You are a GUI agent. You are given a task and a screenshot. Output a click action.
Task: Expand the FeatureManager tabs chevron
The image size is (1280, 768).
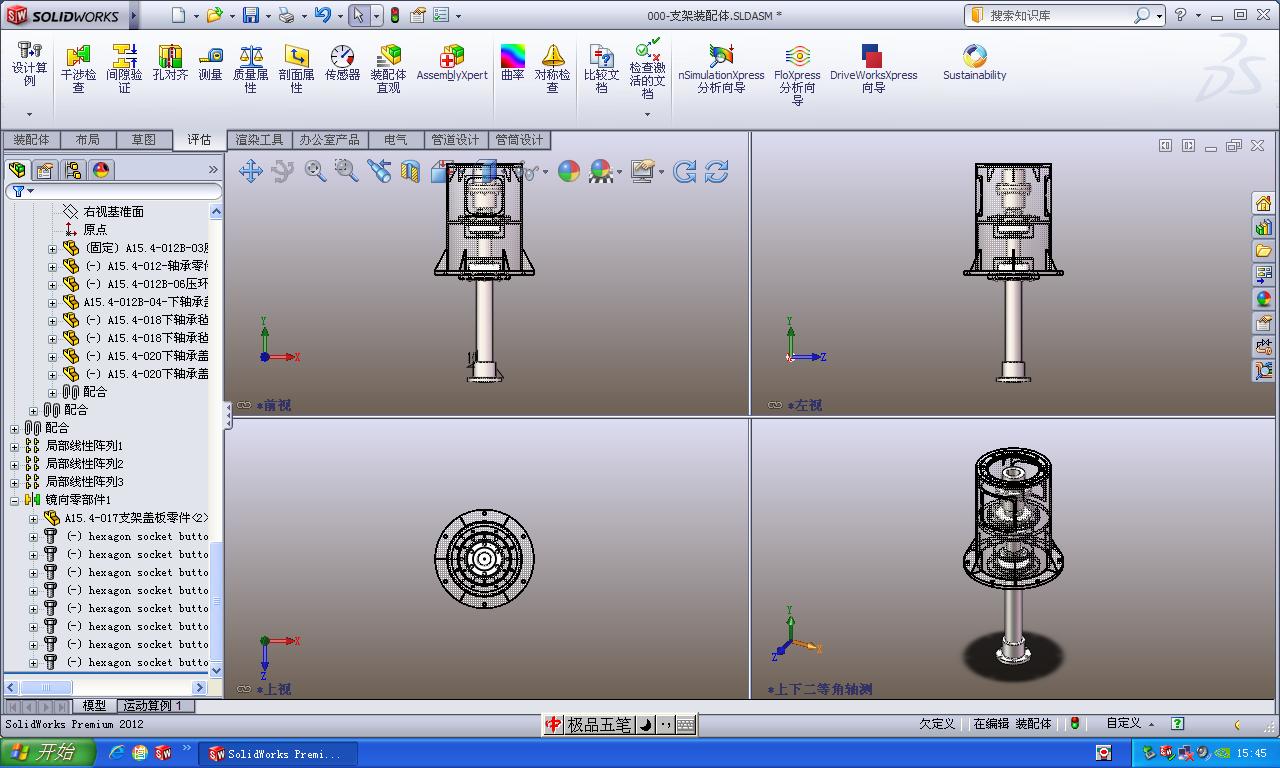[212, 170]
